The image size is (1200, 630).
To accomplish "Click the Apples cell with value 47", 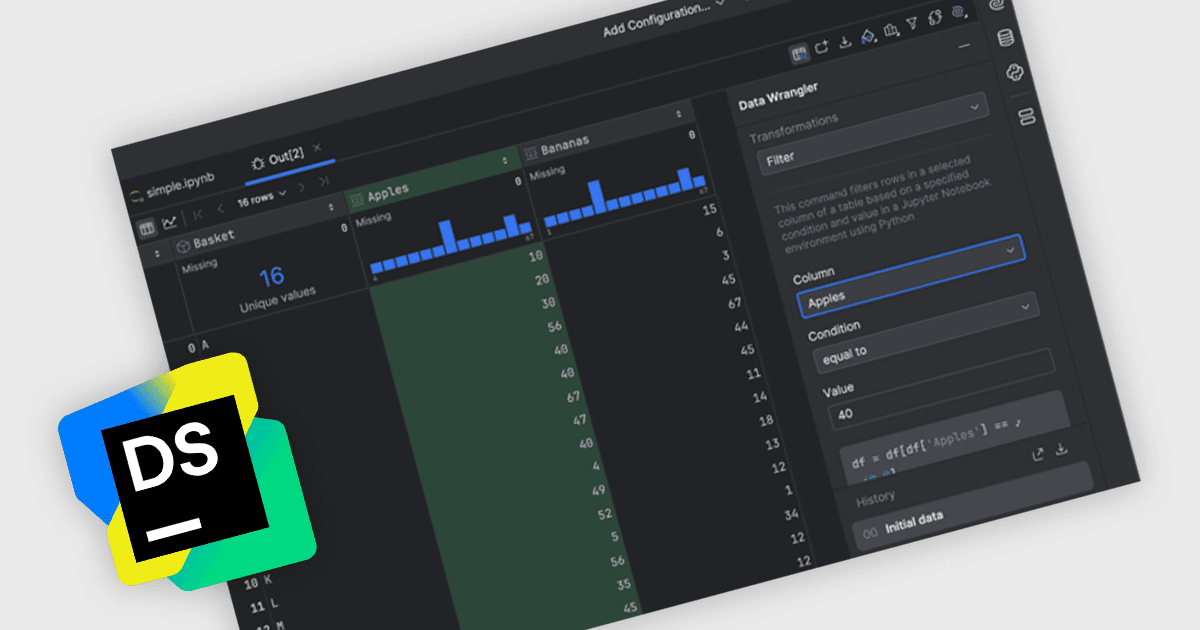I will coord(579,420).
